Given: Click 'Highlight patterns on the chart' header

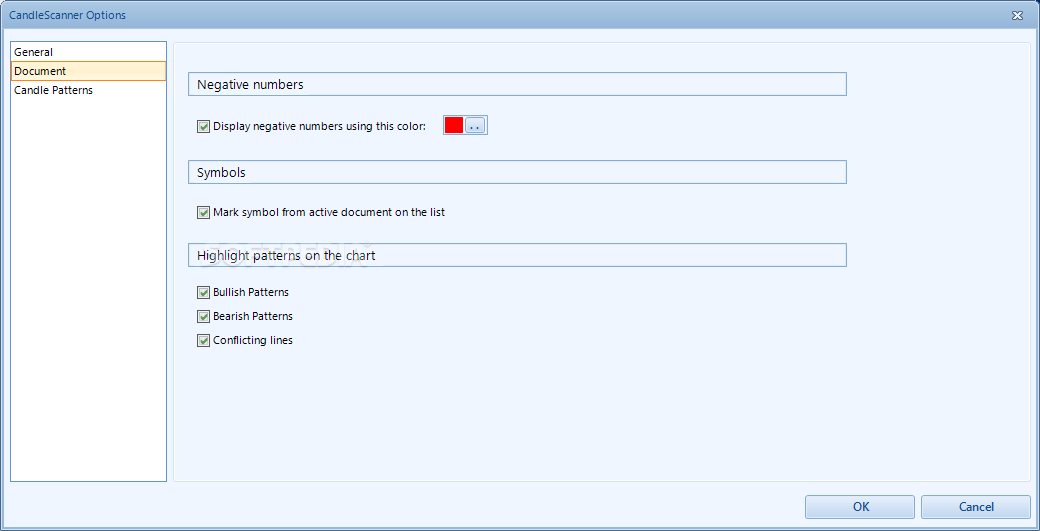Looking at the screenshot, I should 517,255.
